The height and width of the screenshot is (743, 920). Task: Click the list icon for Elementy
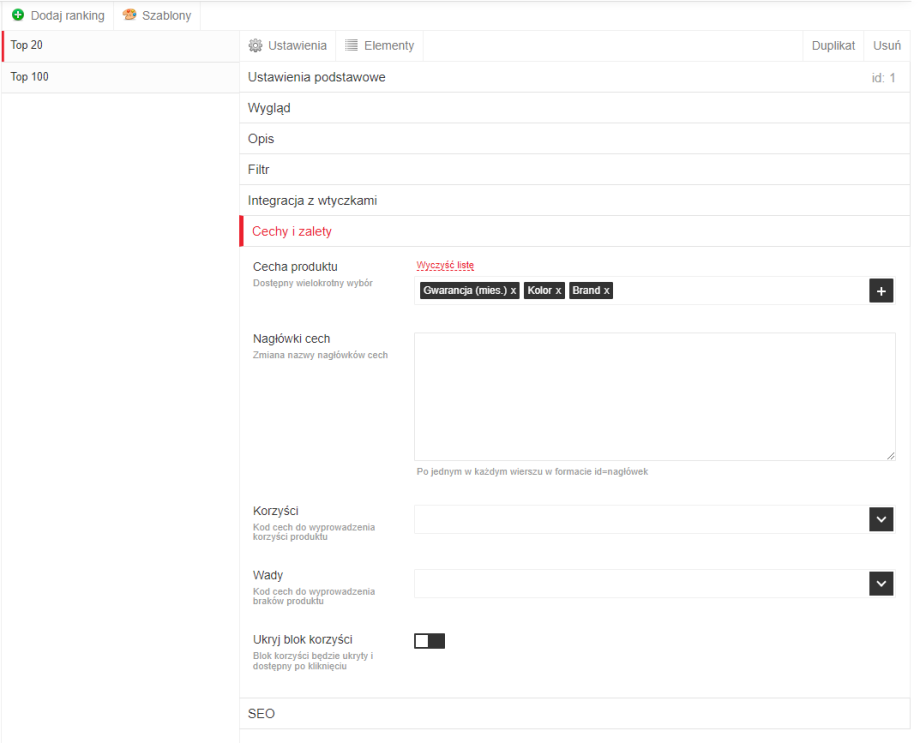tap(351, 46)
